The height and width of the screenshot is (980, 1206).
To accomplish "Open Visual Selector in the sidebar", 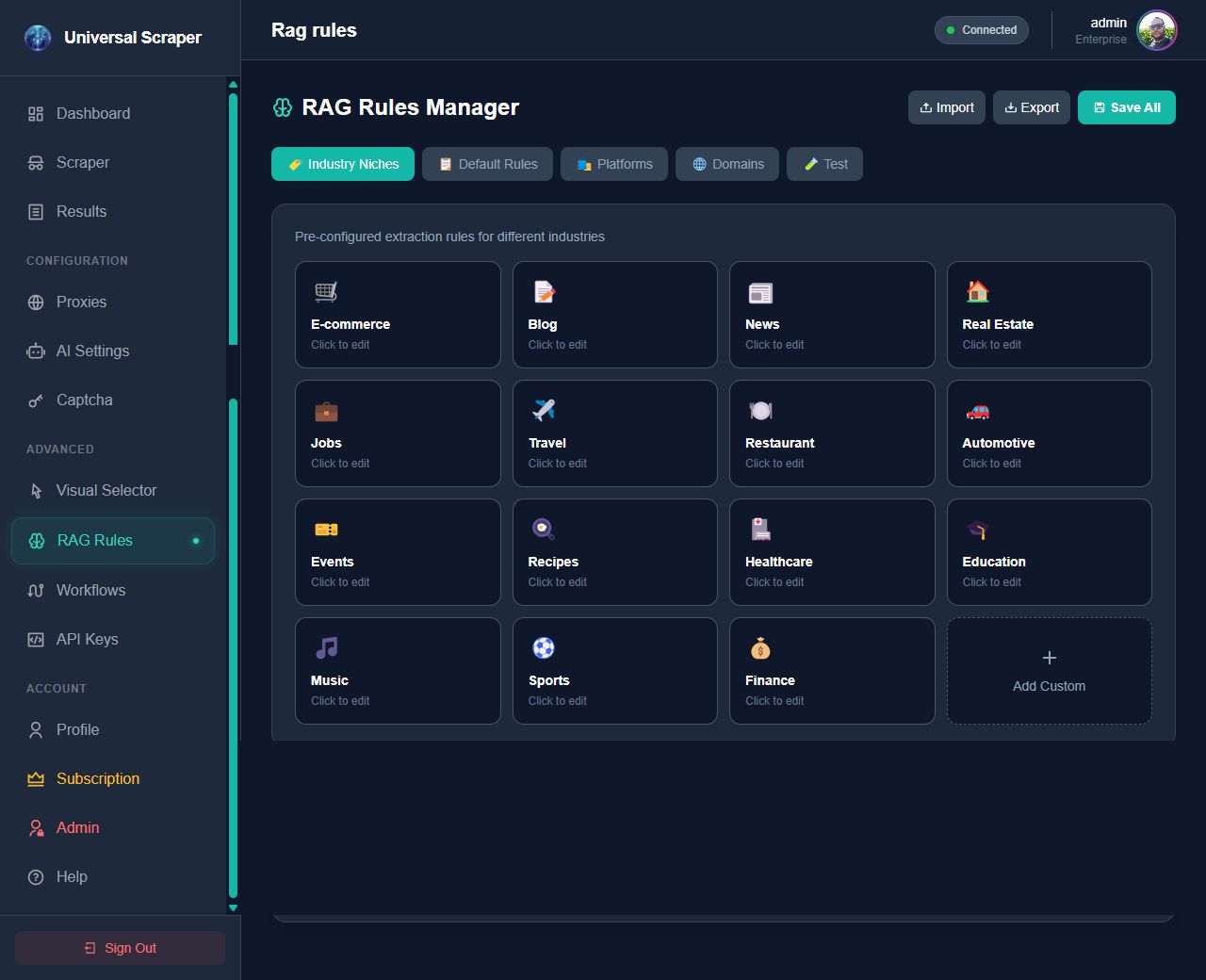I will tap(106, 490).
